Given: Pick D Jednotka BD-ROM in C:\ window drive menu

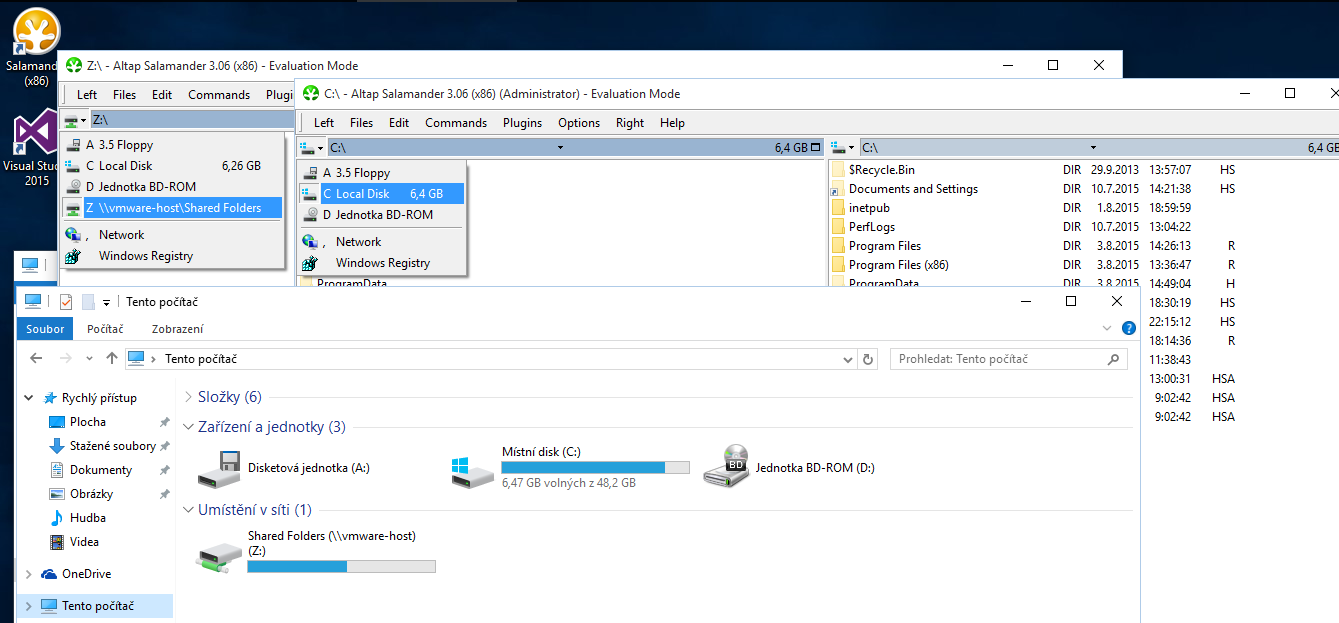Looking at the screenshot, I should 382,215.
